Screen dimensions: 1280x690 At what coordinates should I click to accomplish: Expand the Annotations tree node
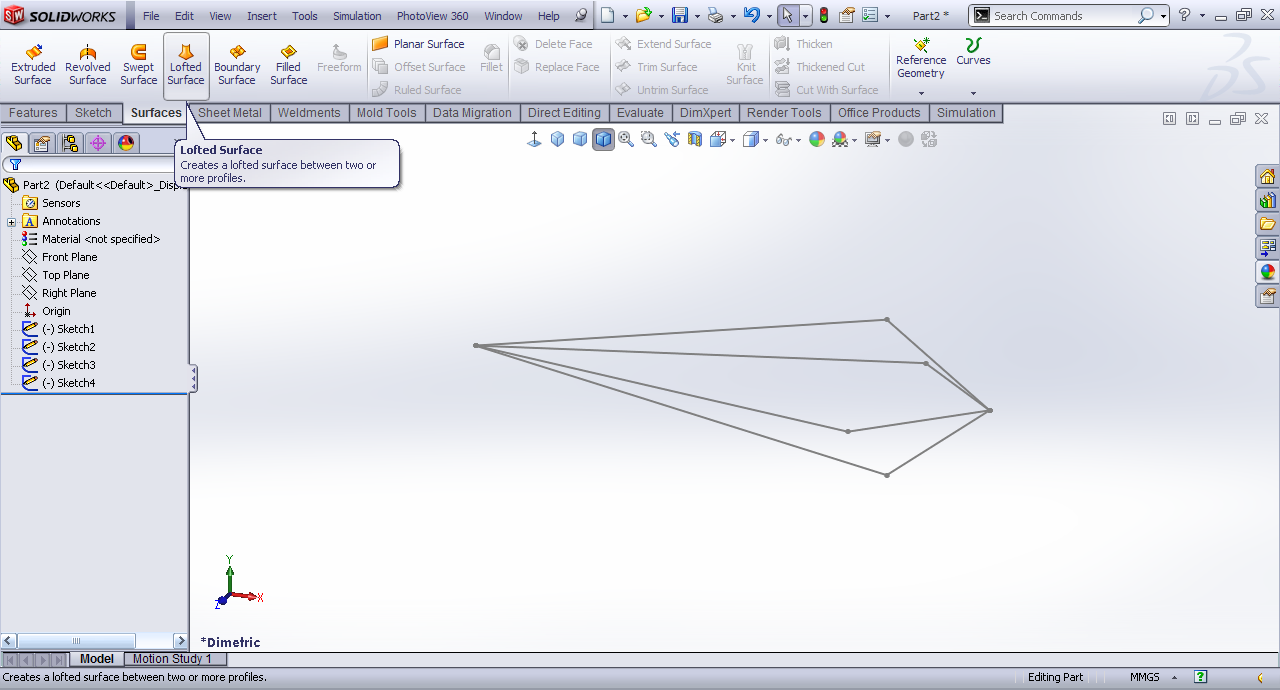click(11, 222)
